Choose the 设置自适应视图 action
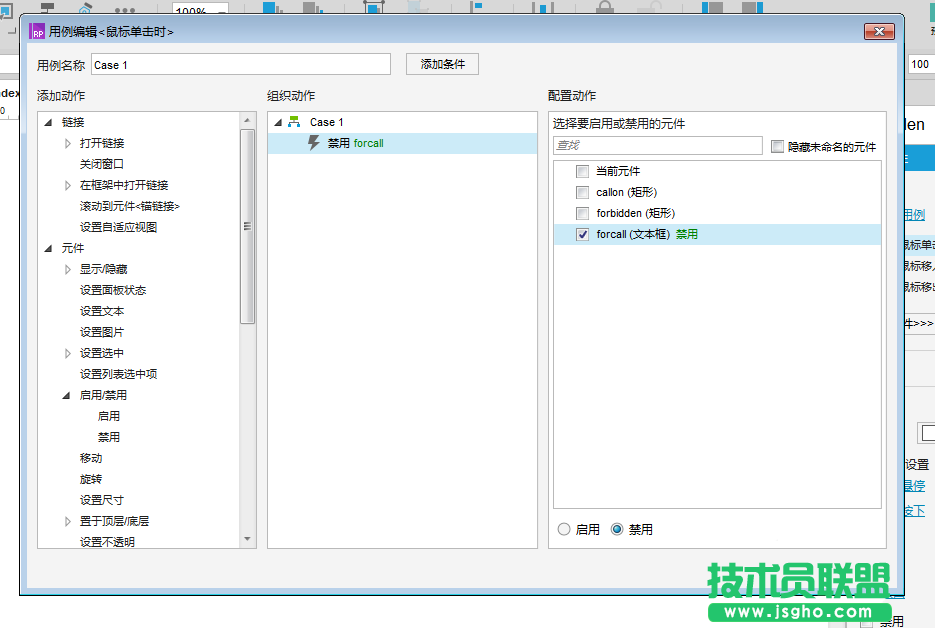 (118, 227)
